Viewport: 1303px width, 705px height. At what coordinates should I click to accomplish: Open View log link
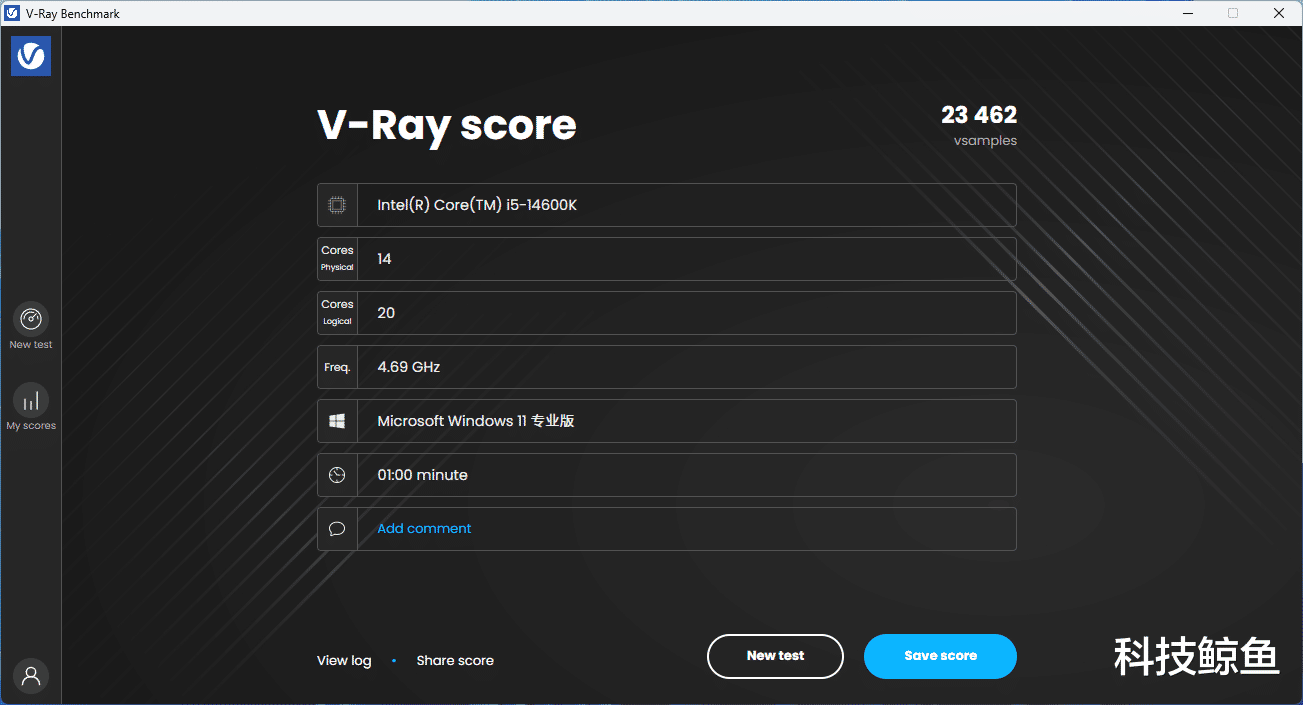tap(344, 660)
